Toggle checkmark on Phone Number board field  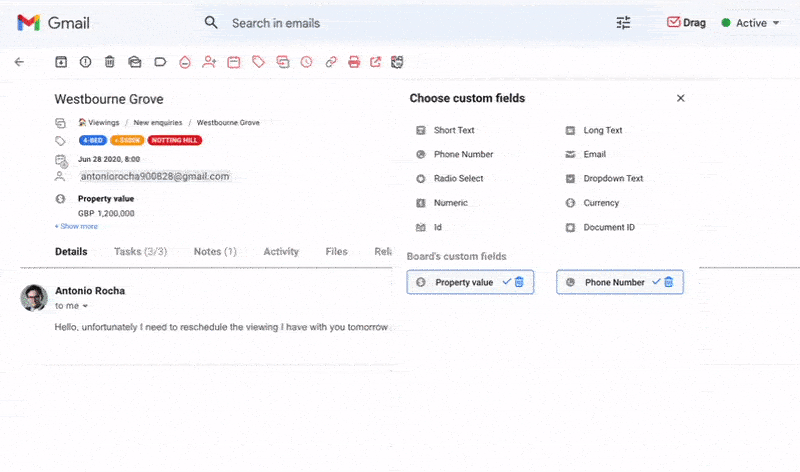[x=656, y=282]
